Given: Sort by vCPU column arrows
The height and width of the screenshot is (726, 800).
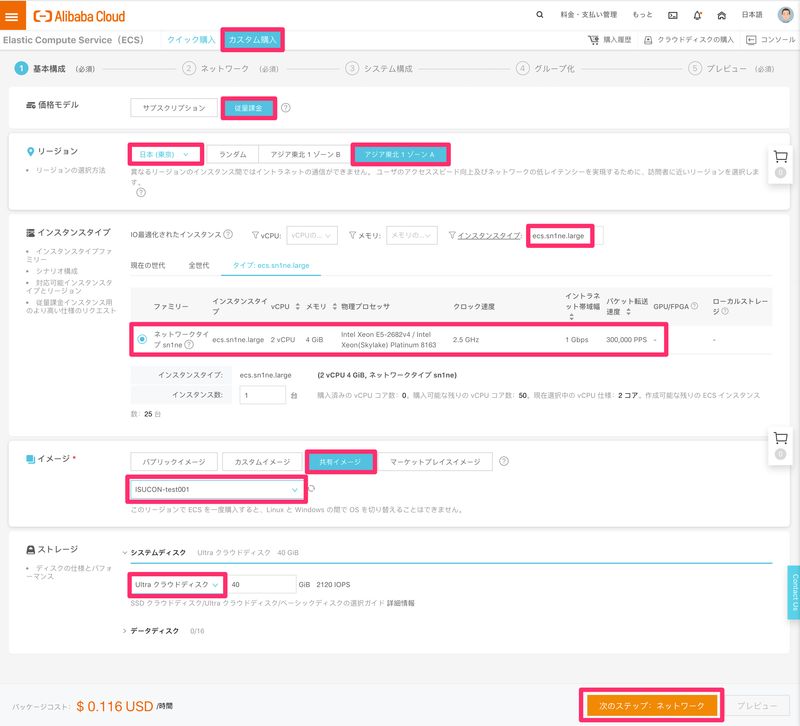Looking at the screenshot, I should (x=297, y=306).
